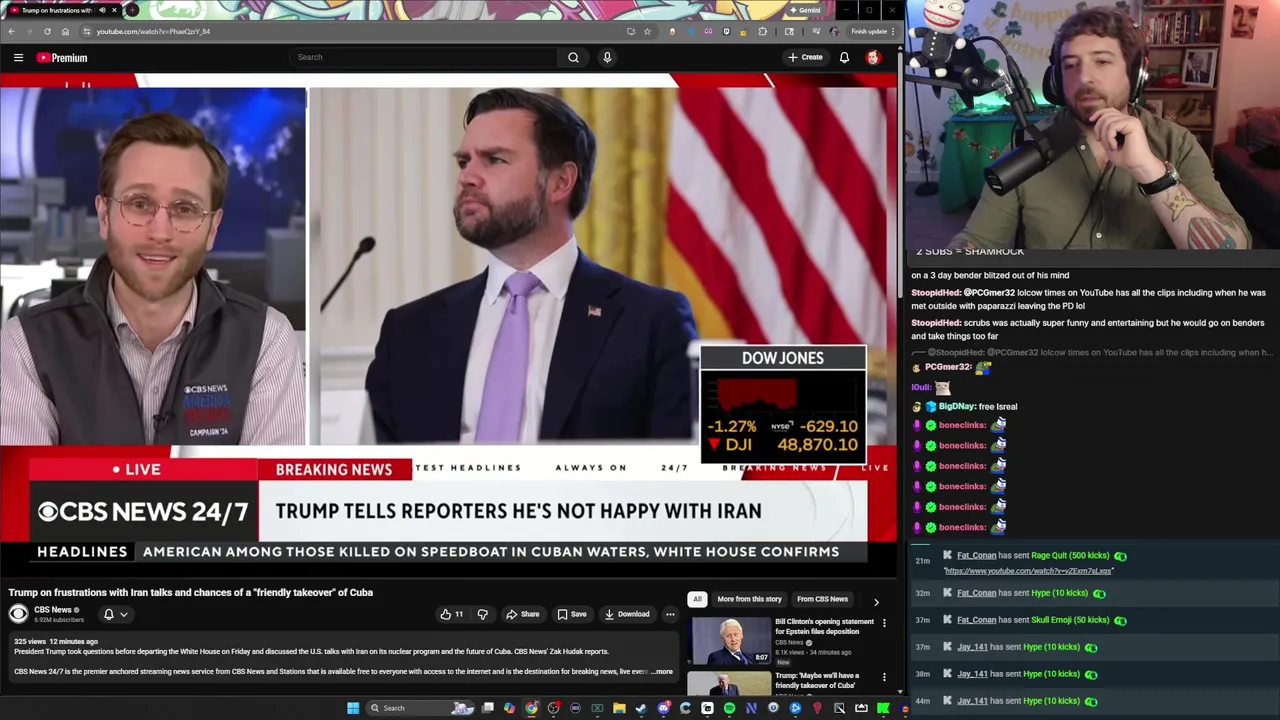Open Bill Clinton's opening statement thumbnail

[x=730, y=641]
